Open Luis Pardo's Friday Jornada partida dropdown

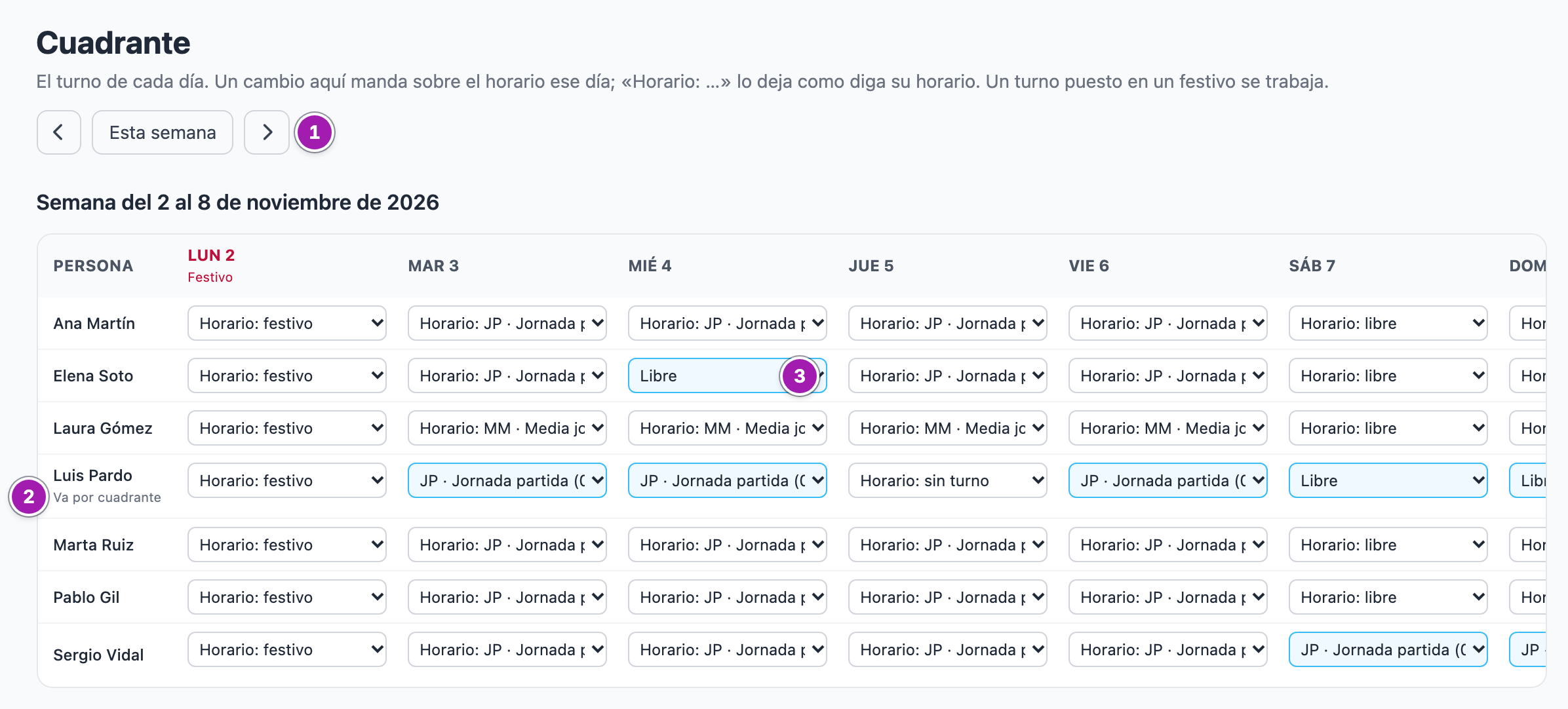(1168, 480)
